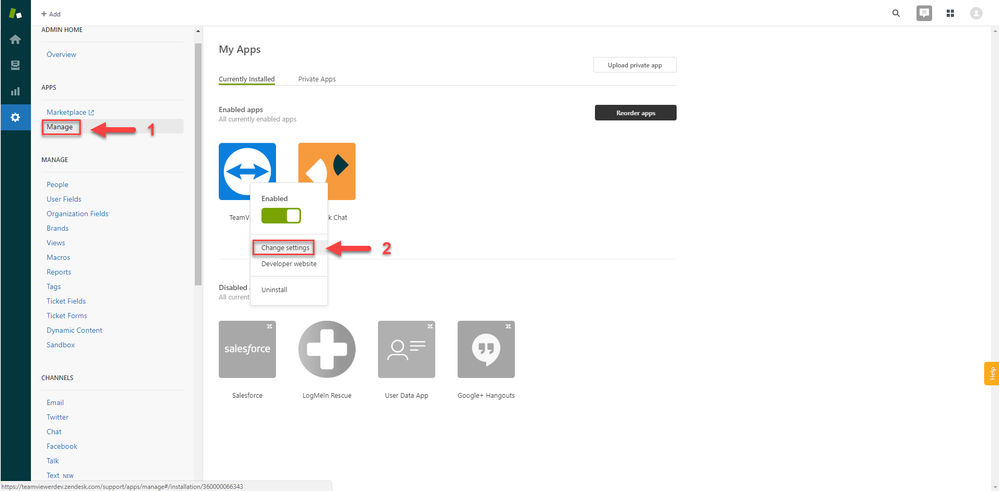Viewport: 999px width, 491px height.
Task: Open the Home dashboard icon
Action: tap(15, 39)
